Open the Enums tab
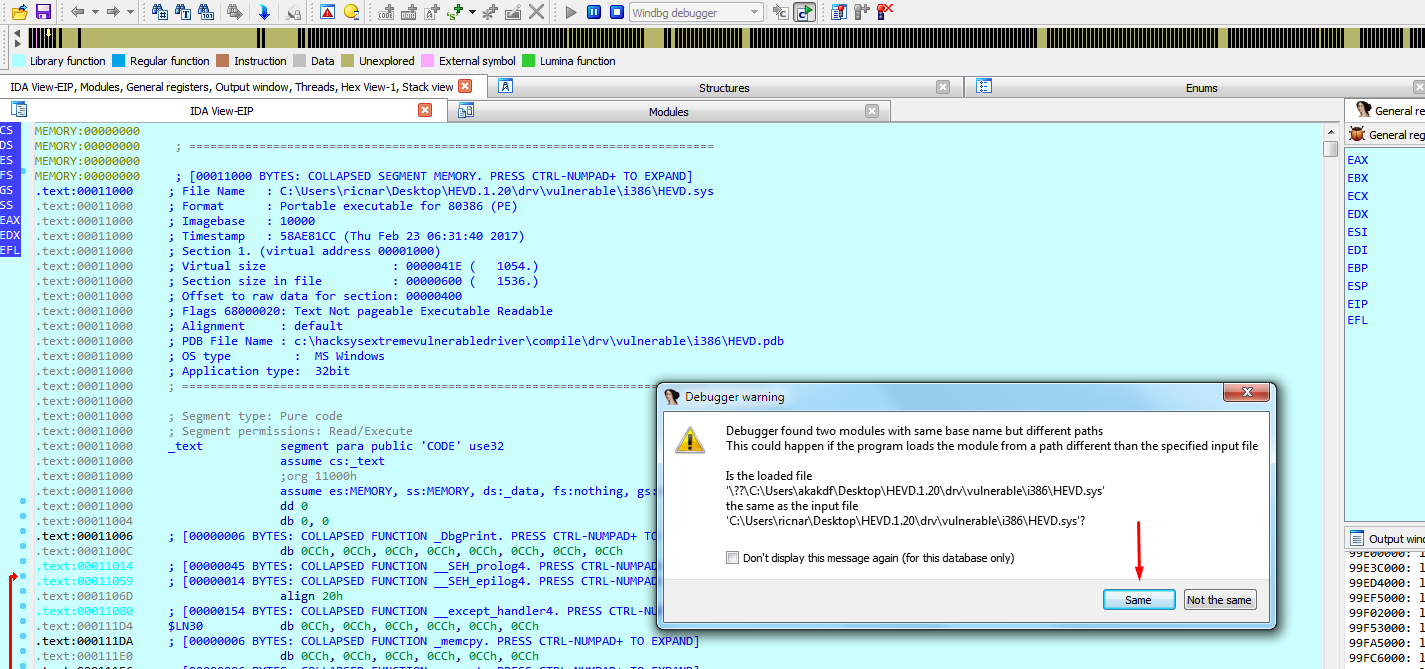 (1201, 88)
